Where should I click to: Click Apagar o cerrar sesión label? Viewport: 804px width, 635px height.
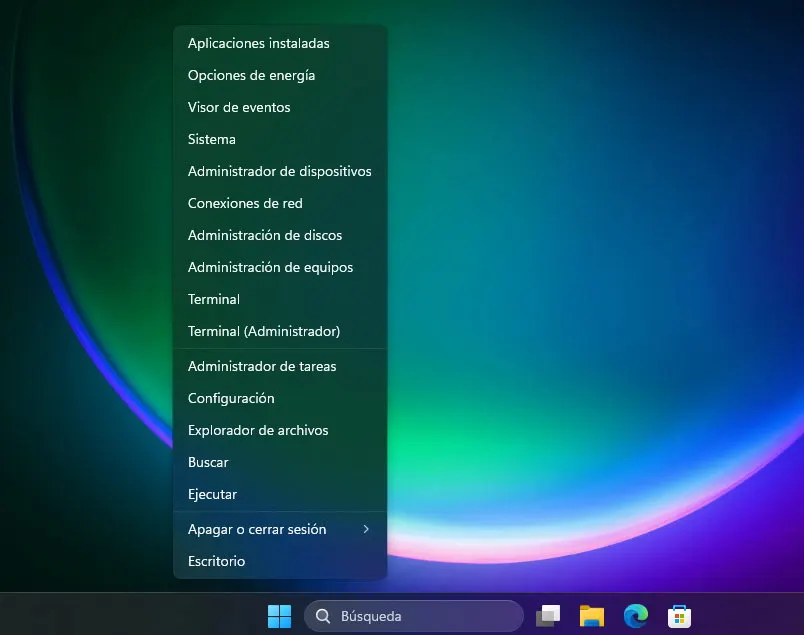click(257, 529)
